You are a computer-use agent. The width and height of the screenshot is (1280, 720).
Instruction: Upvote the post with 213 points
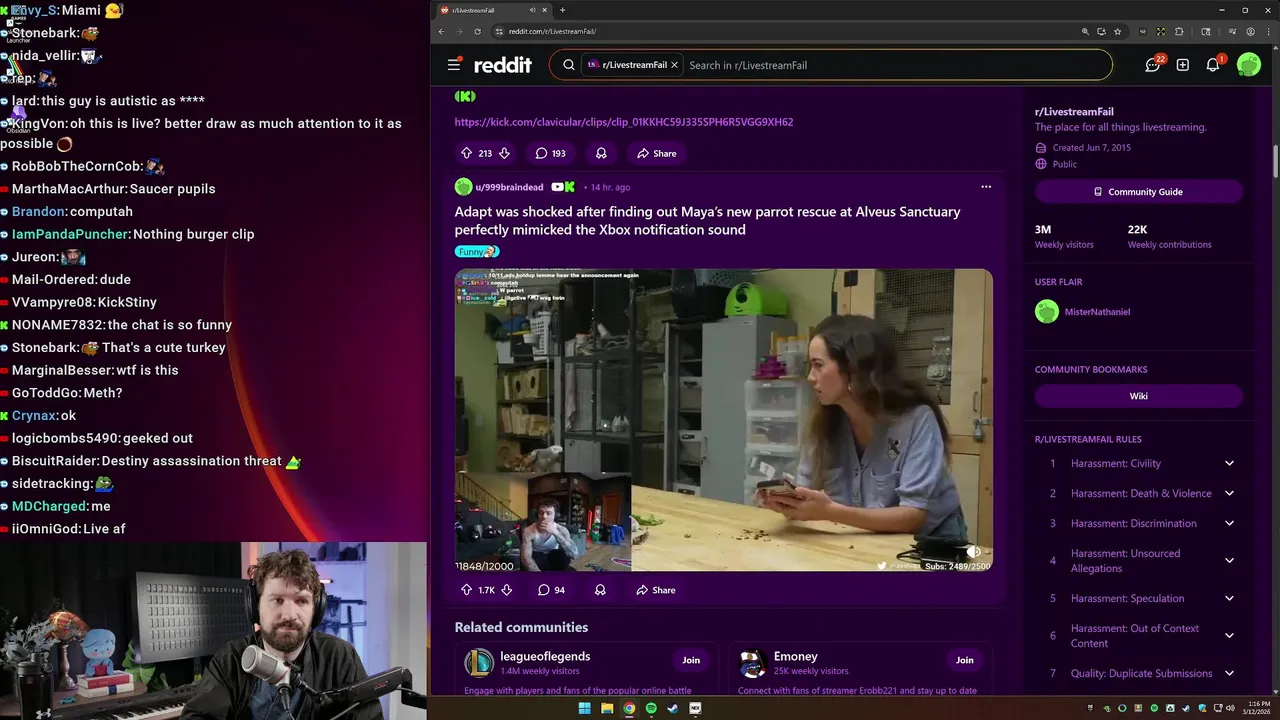coord(466,153)
